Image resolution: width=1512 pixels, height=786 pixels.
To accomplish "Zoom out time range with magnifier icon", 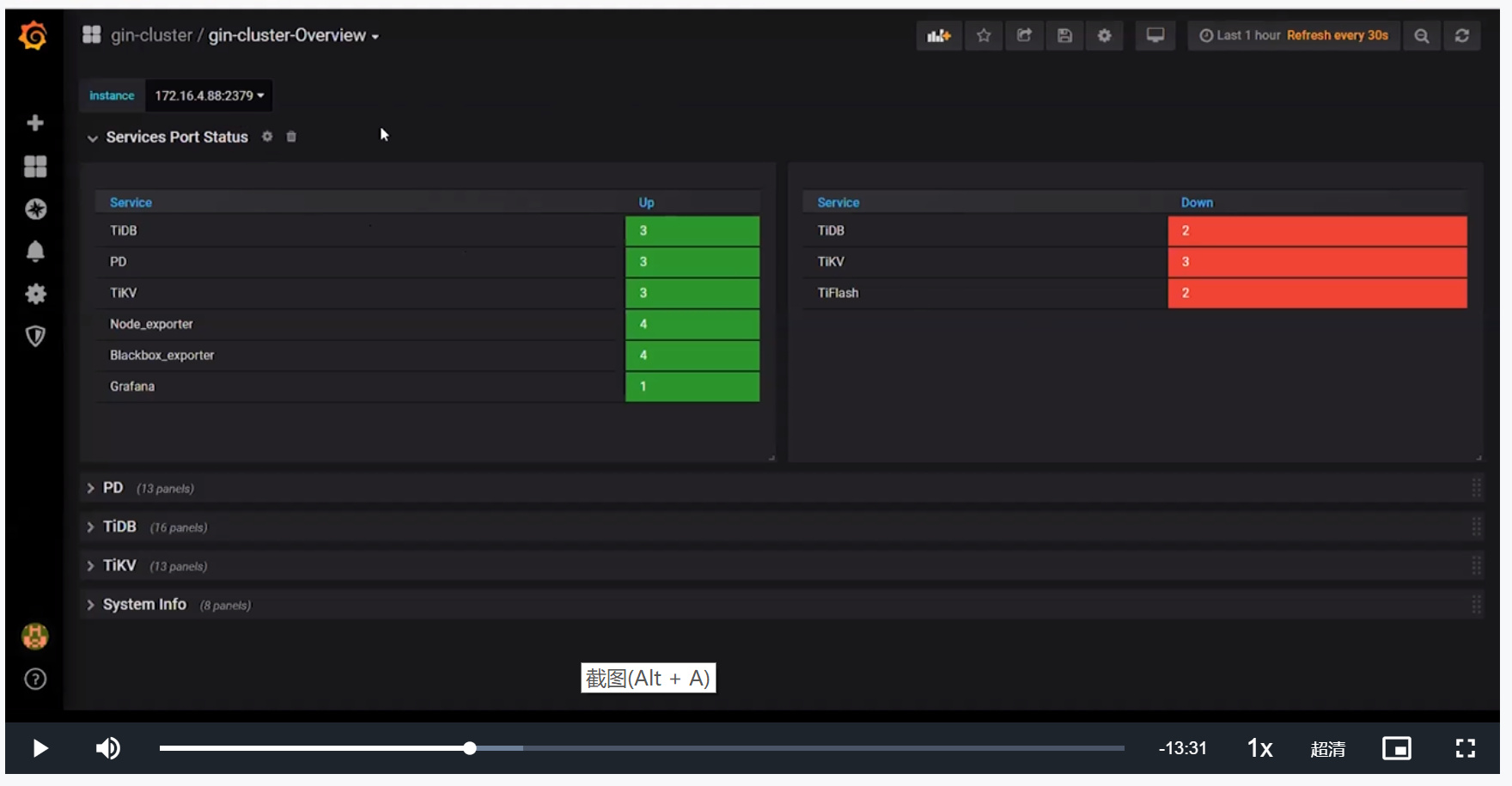I will tap(1422, 35).
